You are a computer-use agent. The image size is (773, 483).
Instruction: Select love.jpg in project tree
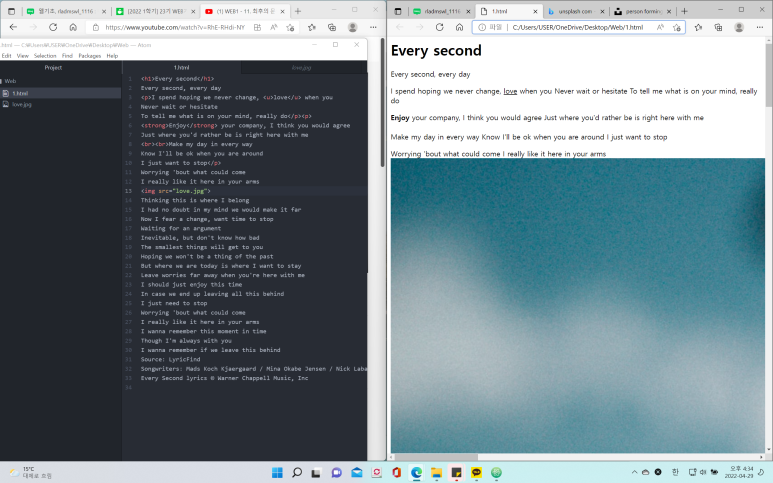[x=22, y=104]
